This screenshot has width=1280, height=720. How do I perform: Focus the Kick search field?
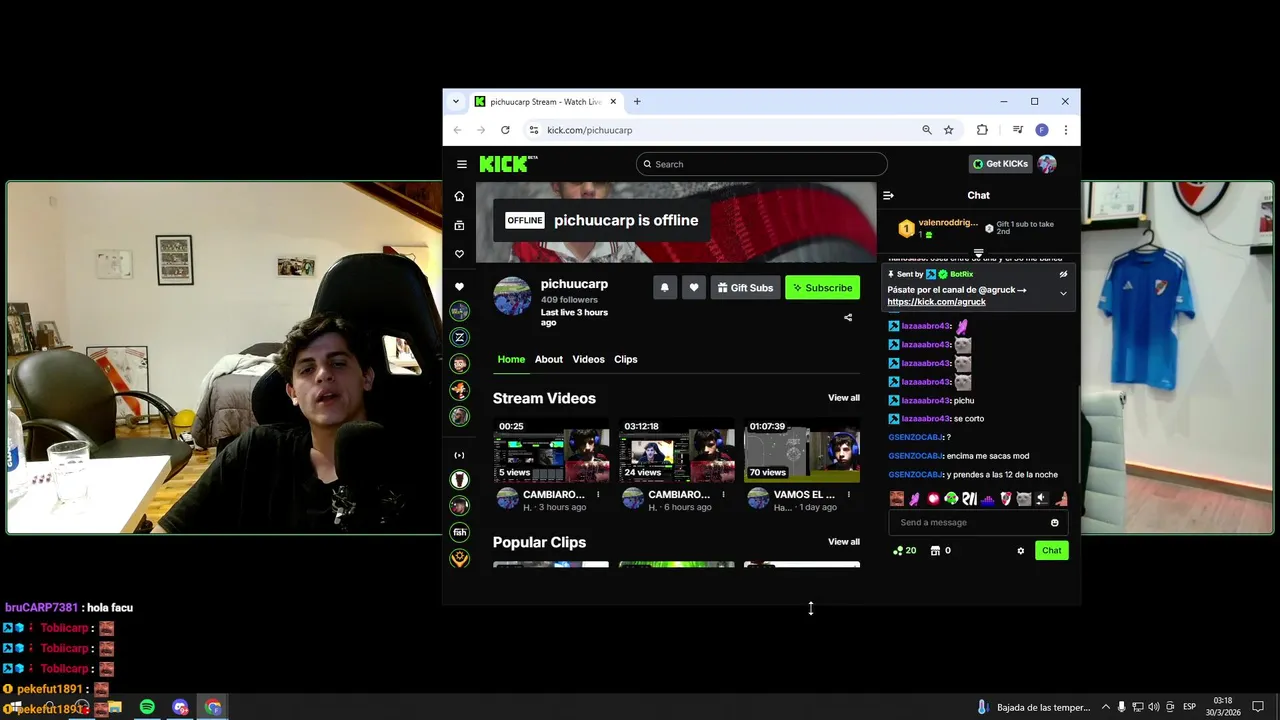tap(761, 164)
